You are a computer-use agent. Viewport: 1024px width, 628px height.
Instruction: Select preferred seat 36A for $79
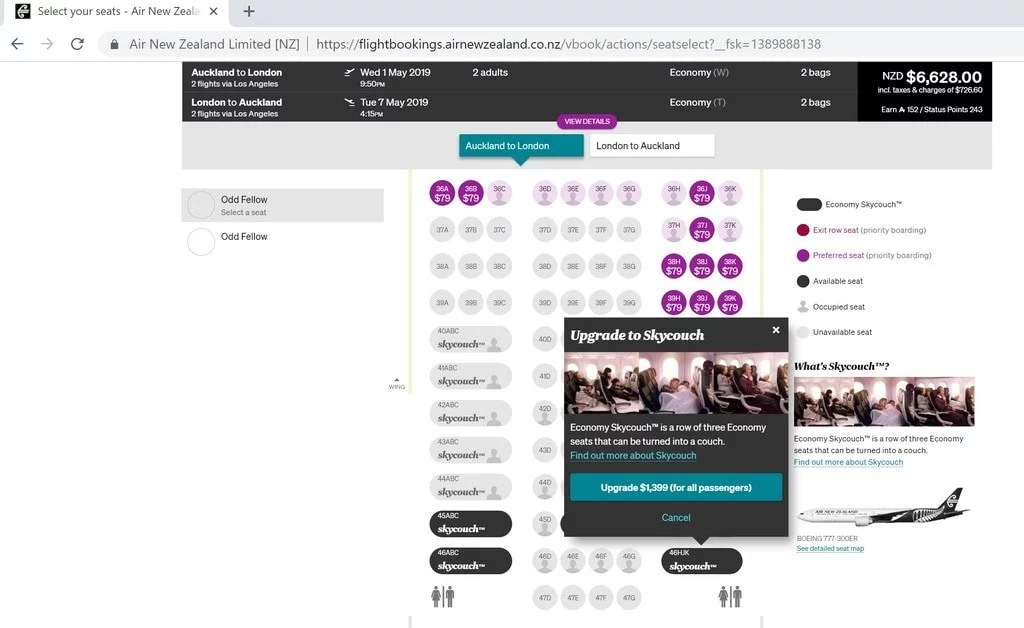[442, 193]
